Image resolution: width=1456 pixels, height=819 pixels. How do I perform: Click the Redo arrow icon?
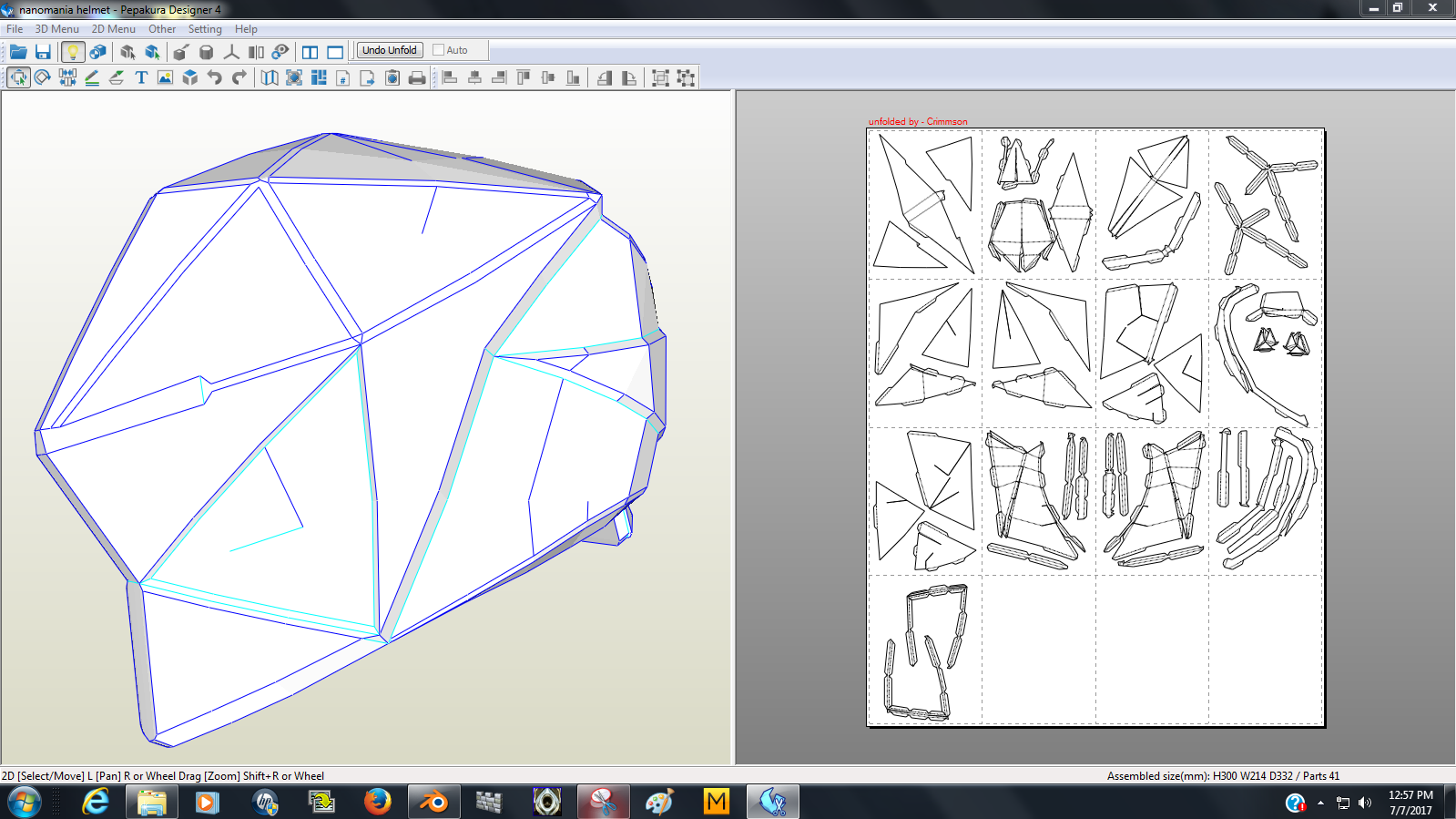click(x=239, y=77)
